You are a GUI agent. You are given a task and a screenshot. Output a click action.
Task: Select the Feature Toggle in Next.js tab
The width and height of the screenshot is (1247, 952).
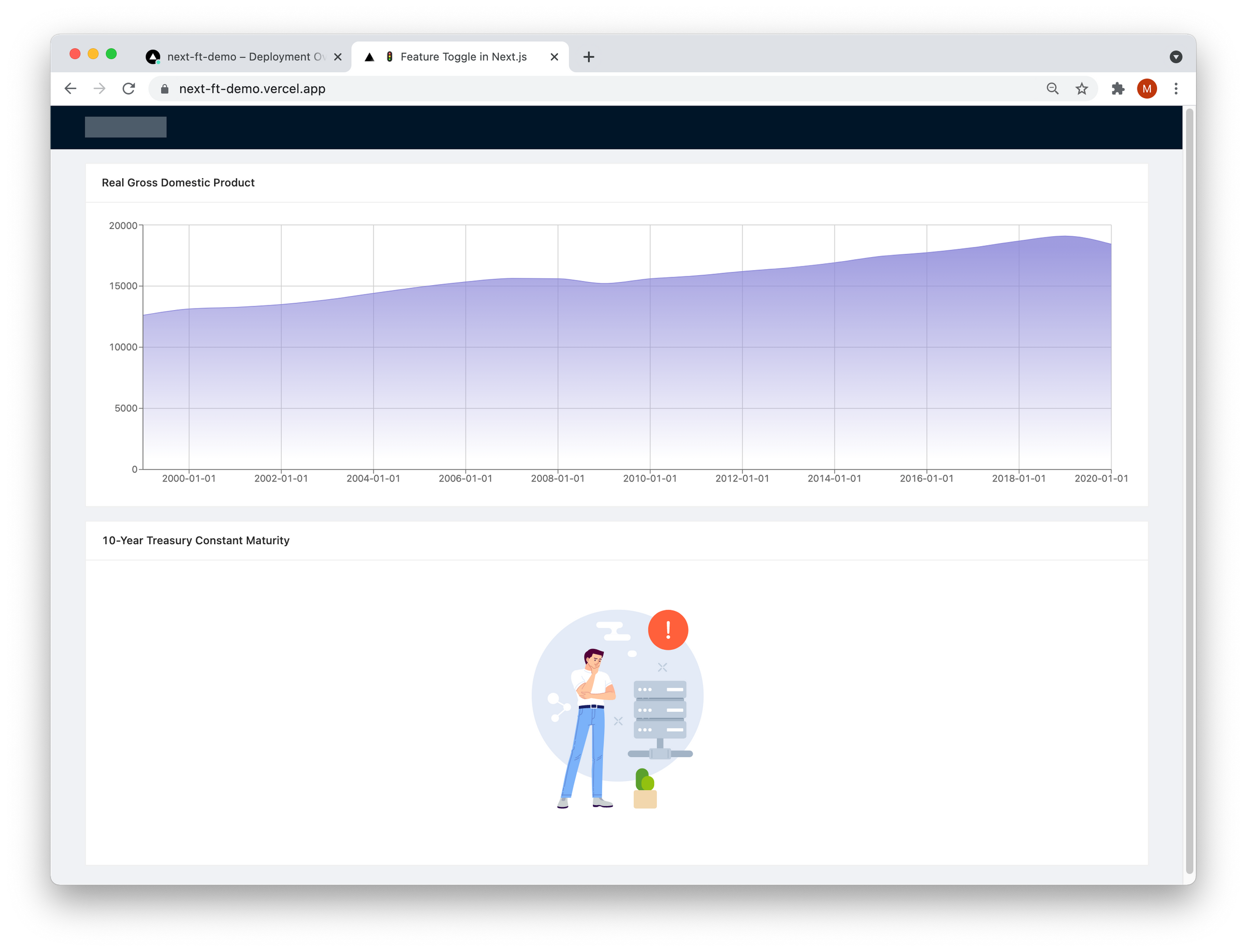pyautogui.click(x=461, y=57)
